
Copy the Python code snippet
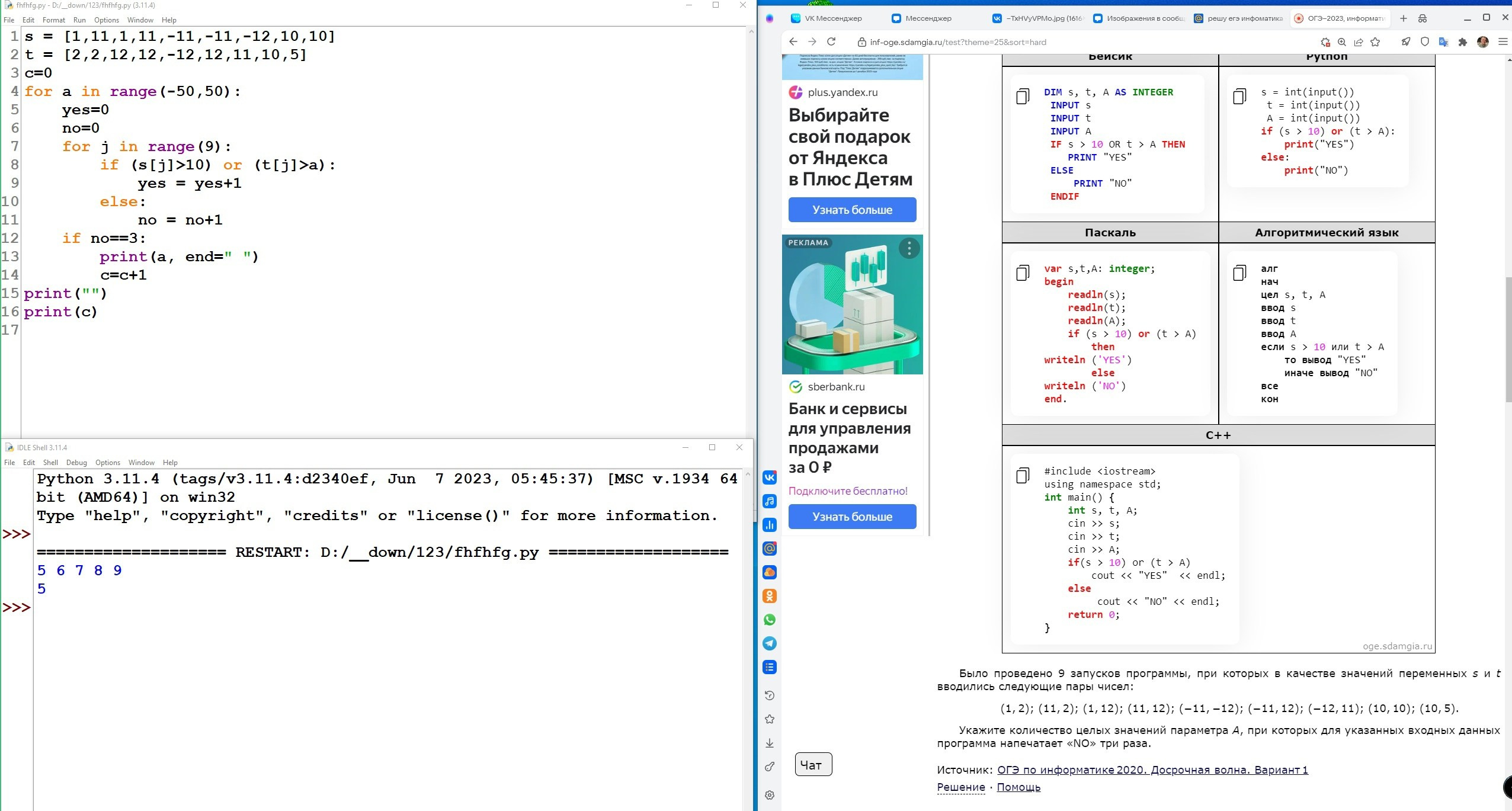click(1239, 97)
